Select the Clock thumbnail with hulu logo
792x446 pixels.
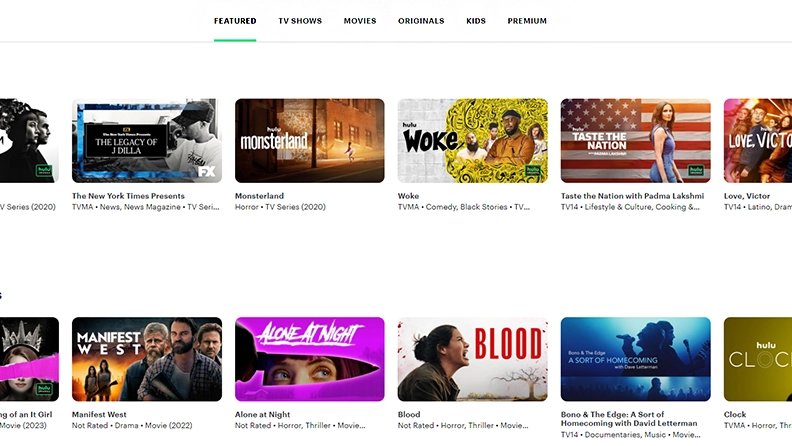757,359
